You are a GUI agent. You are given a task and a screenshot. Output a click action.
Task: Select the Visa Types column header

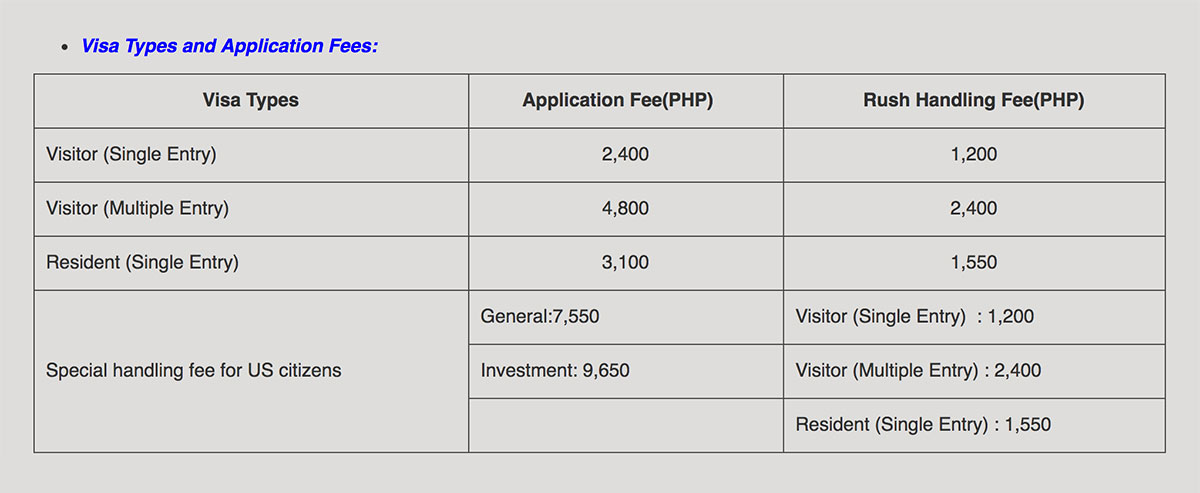click(x=251, y=100)
